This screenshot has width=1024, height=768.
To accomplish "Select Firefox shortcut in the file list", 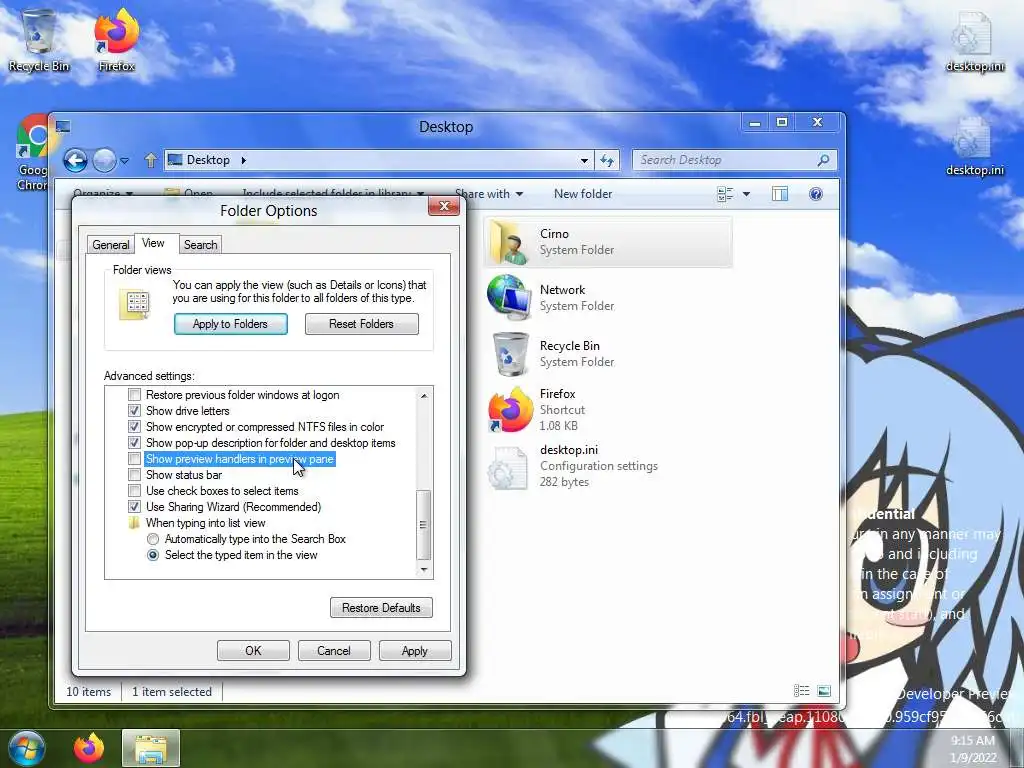I will pos(511,410).
